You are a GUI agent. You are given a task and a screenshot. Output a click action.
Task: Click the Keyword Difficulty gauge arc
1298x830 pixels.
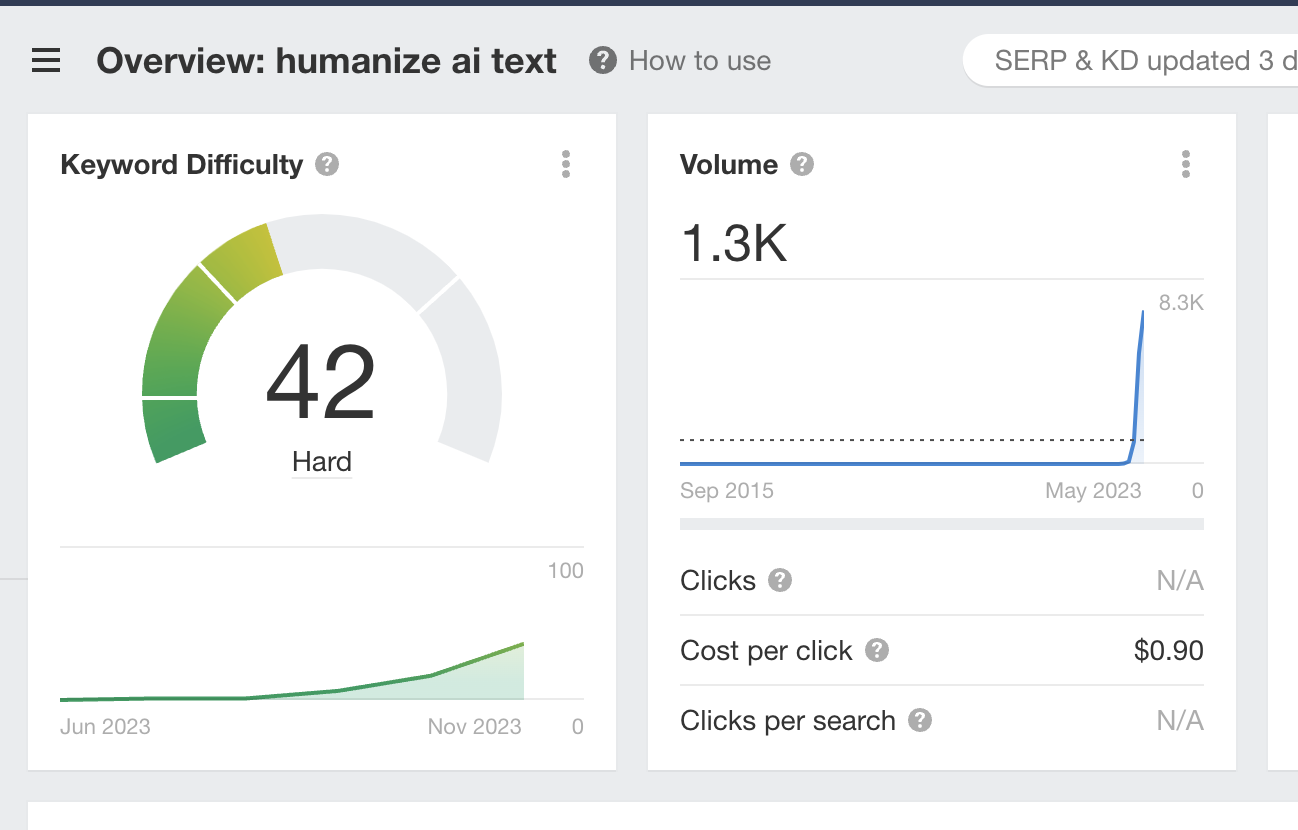tap(176, 340)
